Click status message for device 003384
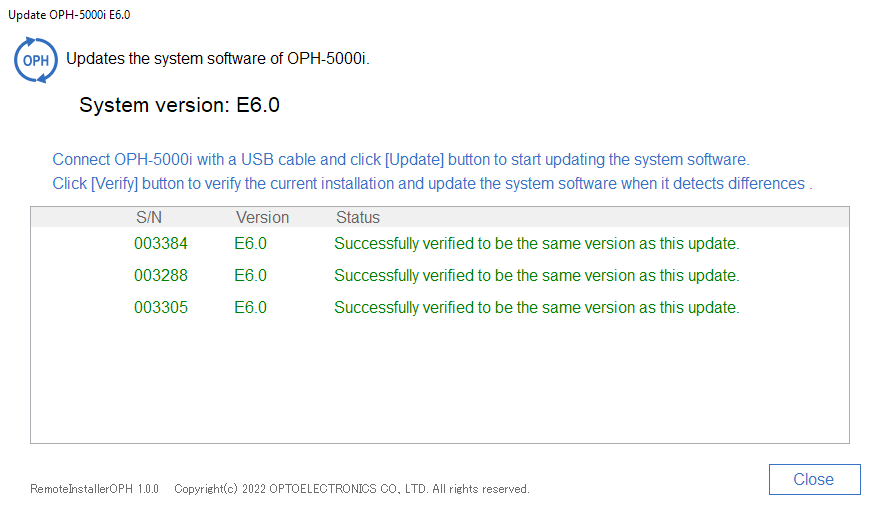This screenshot has width=872, height=507. click(537, 243)
